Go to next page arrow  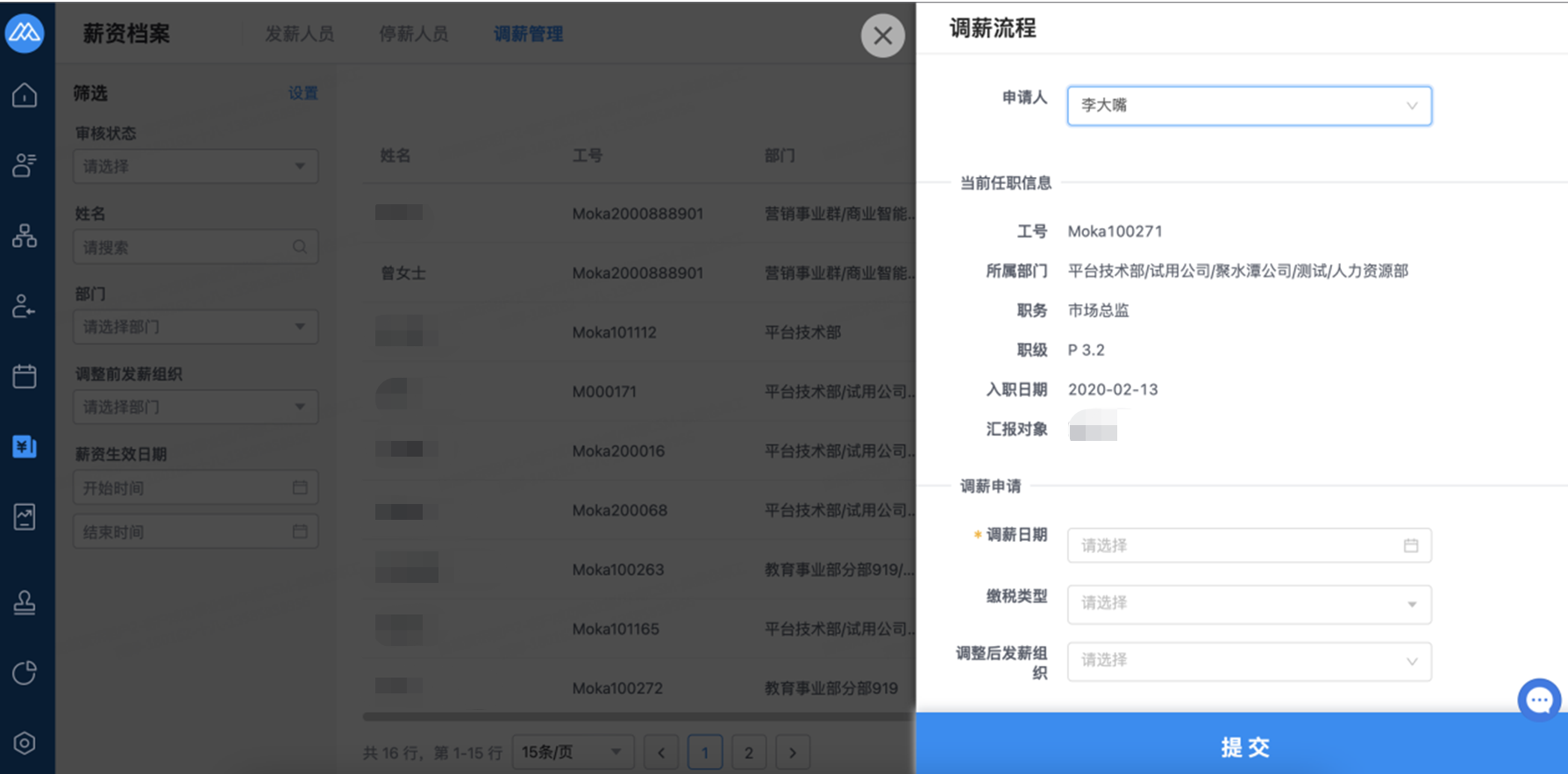point(793,752)
